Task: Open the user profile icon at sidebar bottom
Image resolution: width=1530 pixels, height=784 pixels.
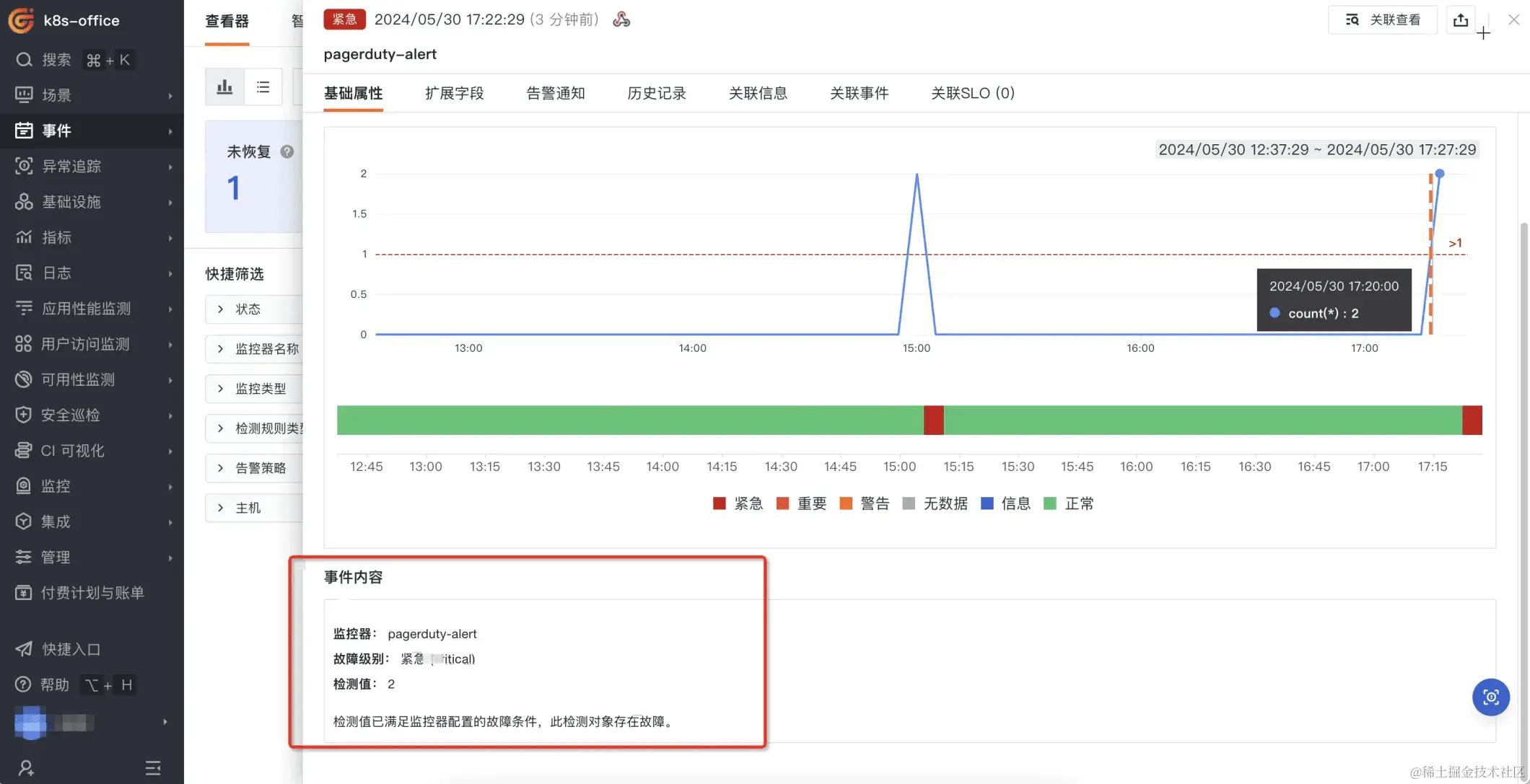Action: pos(26,767)
